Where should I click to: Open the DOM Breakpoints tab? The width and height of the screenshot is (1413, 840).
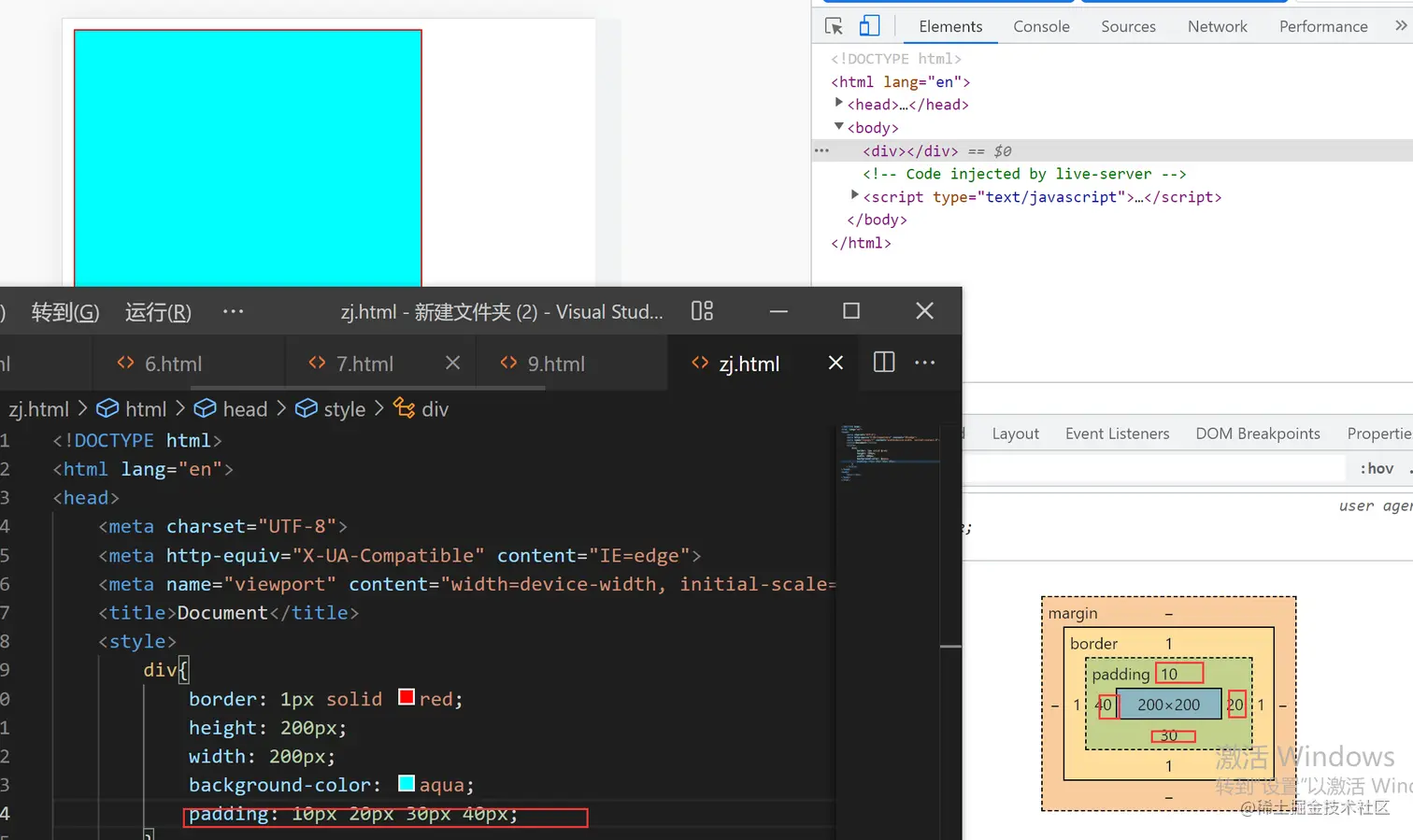pos(1258,434)
